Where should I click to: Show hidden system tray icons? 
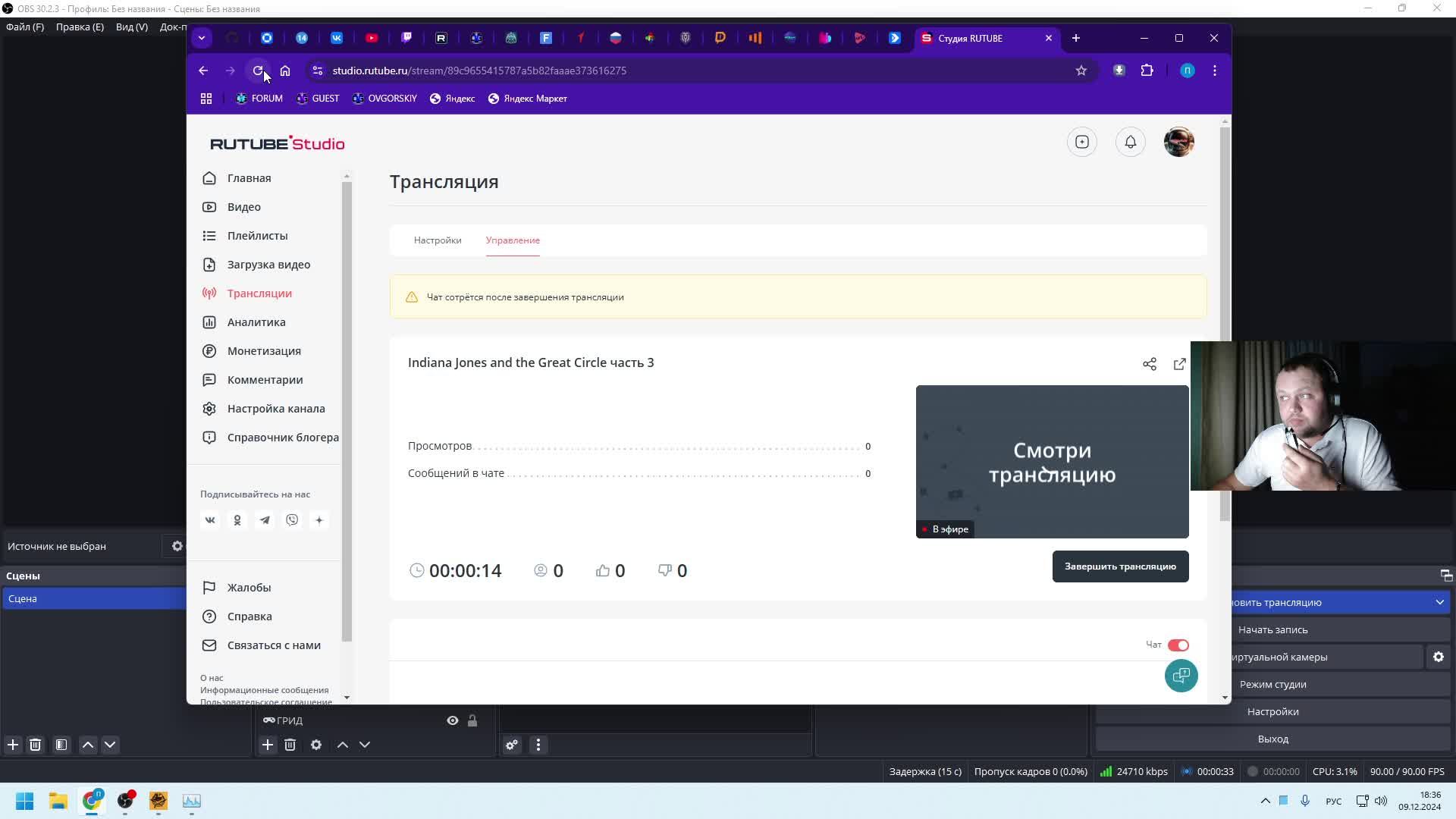(x=1265, y=801)
